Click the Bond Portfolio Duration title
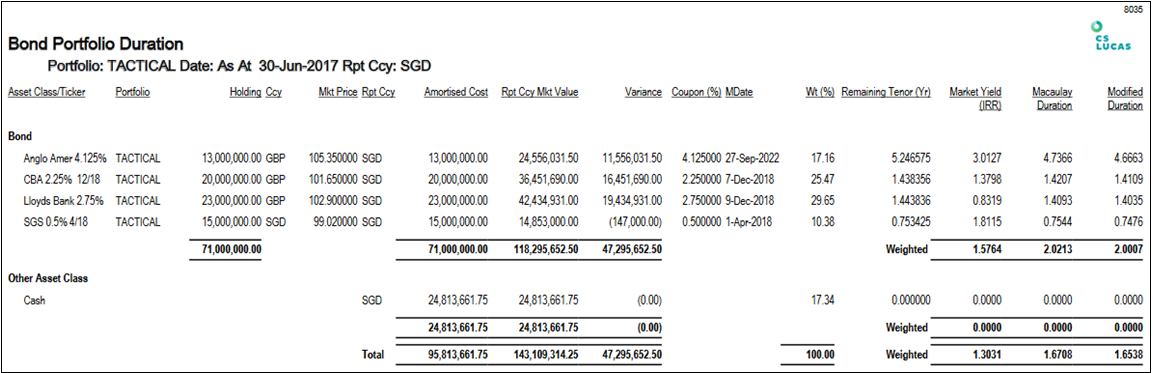 coord(96,44)
